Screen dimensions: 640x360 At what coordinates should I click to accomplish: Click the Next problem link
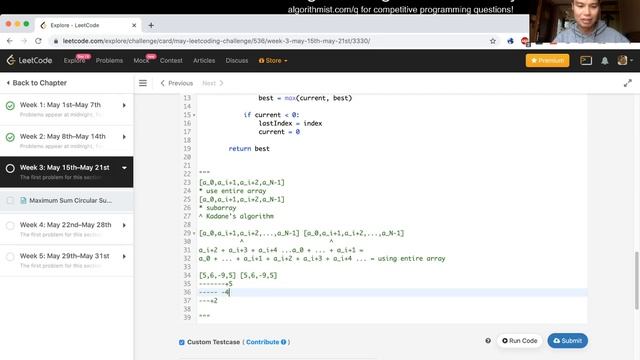pos(213,83)
